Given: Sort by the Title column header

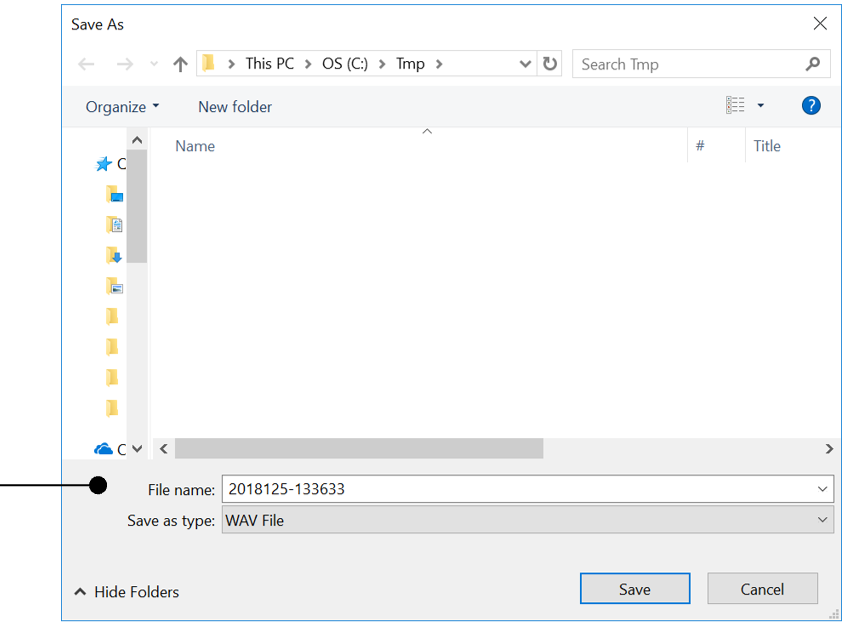Looking at the screenshot, I should click(x=767, y=146).
